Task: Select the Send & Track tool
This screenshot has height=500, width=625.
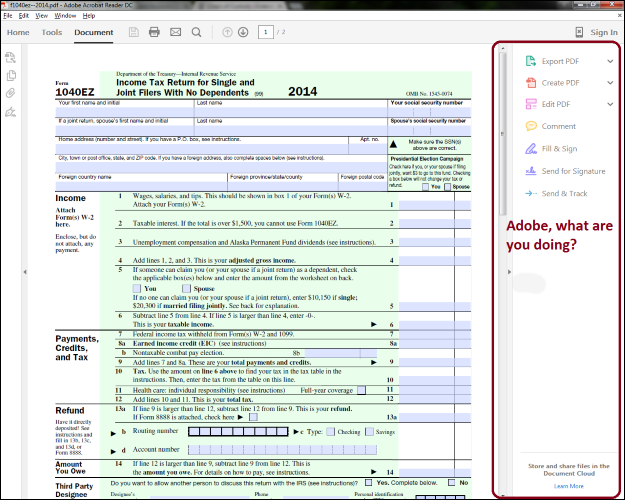Action: (564, 192)
